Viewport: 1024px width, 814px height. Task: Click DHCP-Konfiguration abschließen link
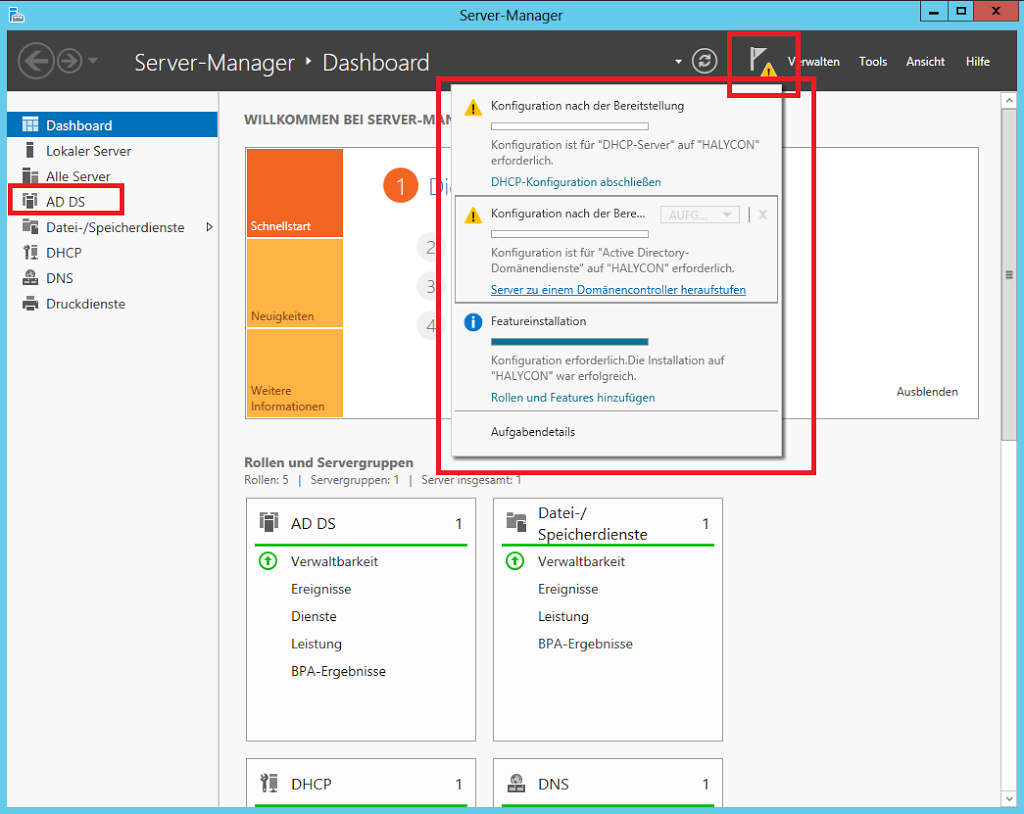(575, 182)
